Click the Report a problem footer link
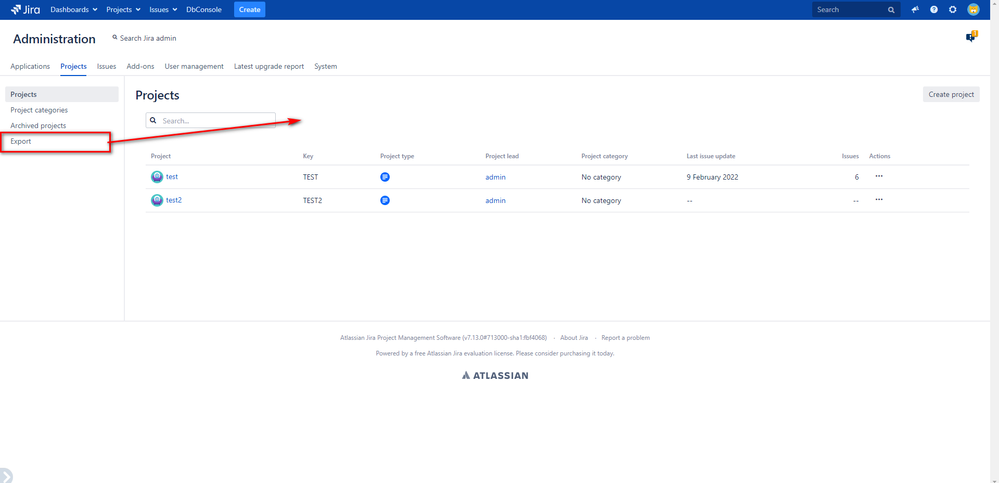 click(x=626, y=338)
